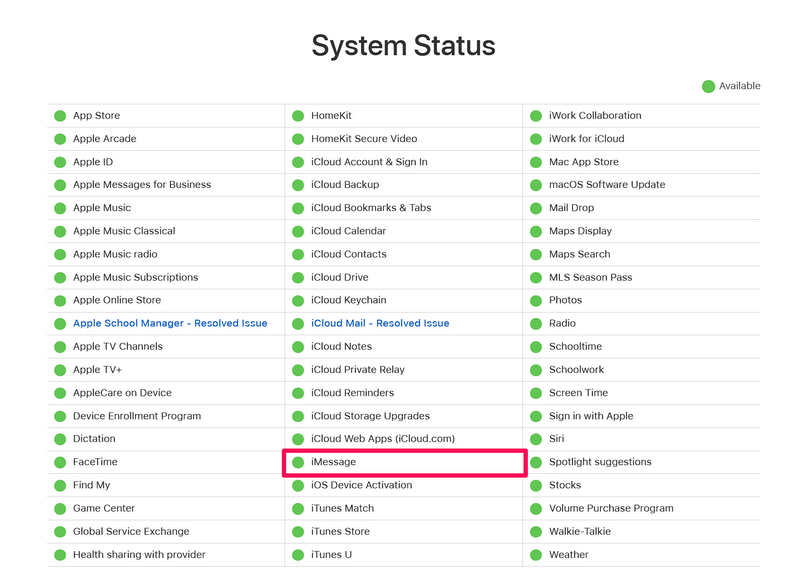The image size is (800, 582).
Task: Click the Mac App Store entry
Action: coord(584,162)
